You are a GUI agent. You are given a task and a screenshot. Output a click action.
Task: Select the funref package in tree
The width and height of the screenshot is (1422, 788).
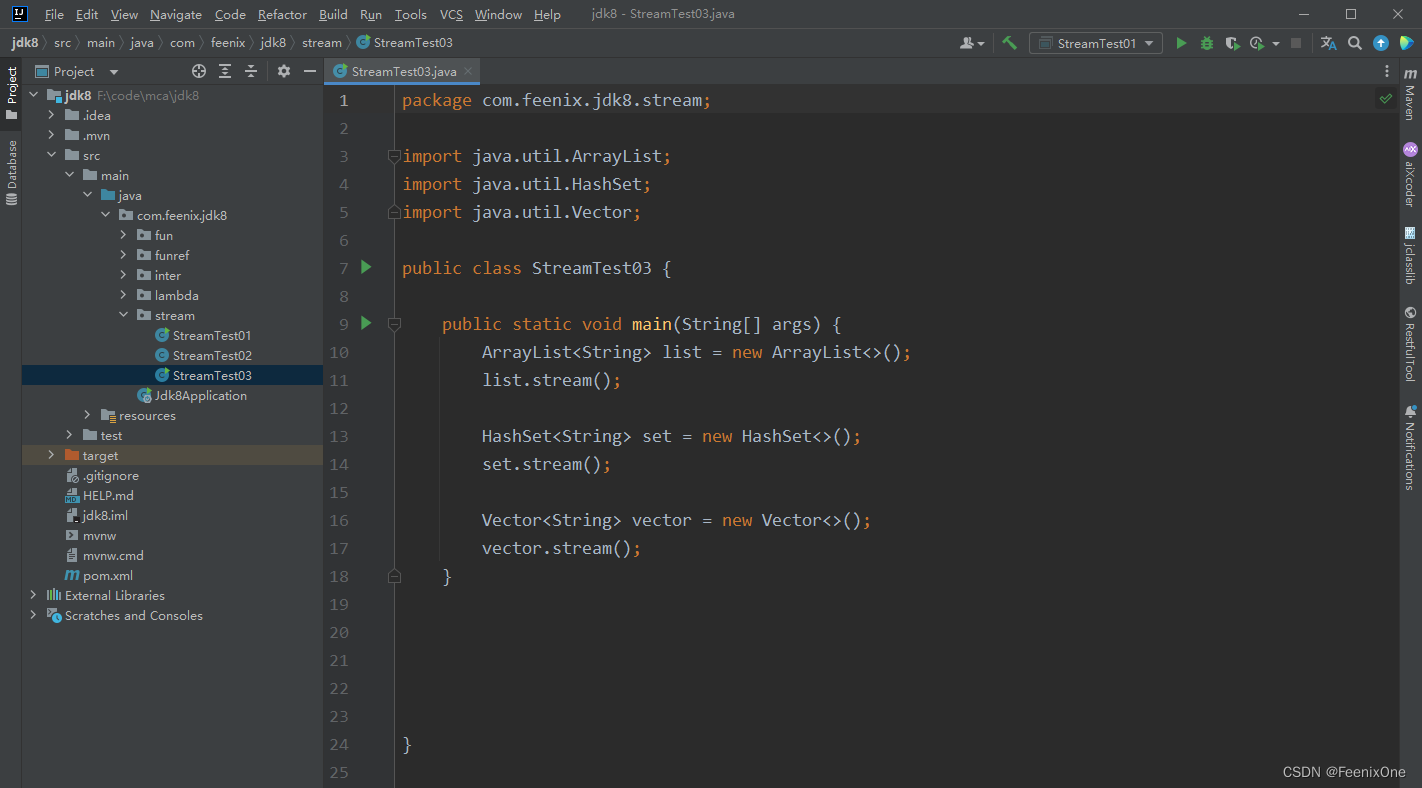pos(172,255)
